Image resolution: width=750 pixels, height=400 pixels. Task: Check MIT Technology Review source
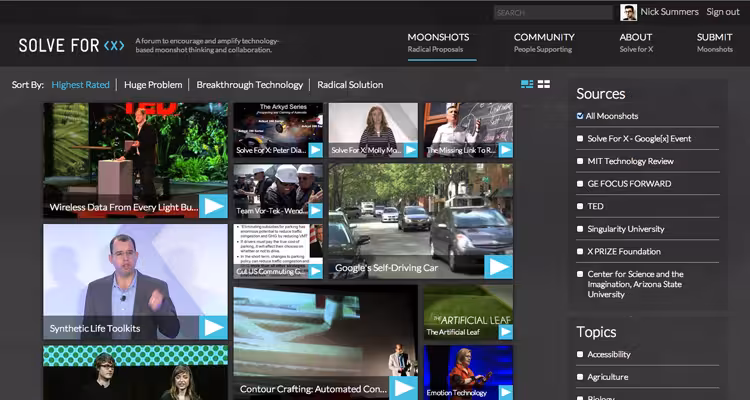click(x=580, y=161)
